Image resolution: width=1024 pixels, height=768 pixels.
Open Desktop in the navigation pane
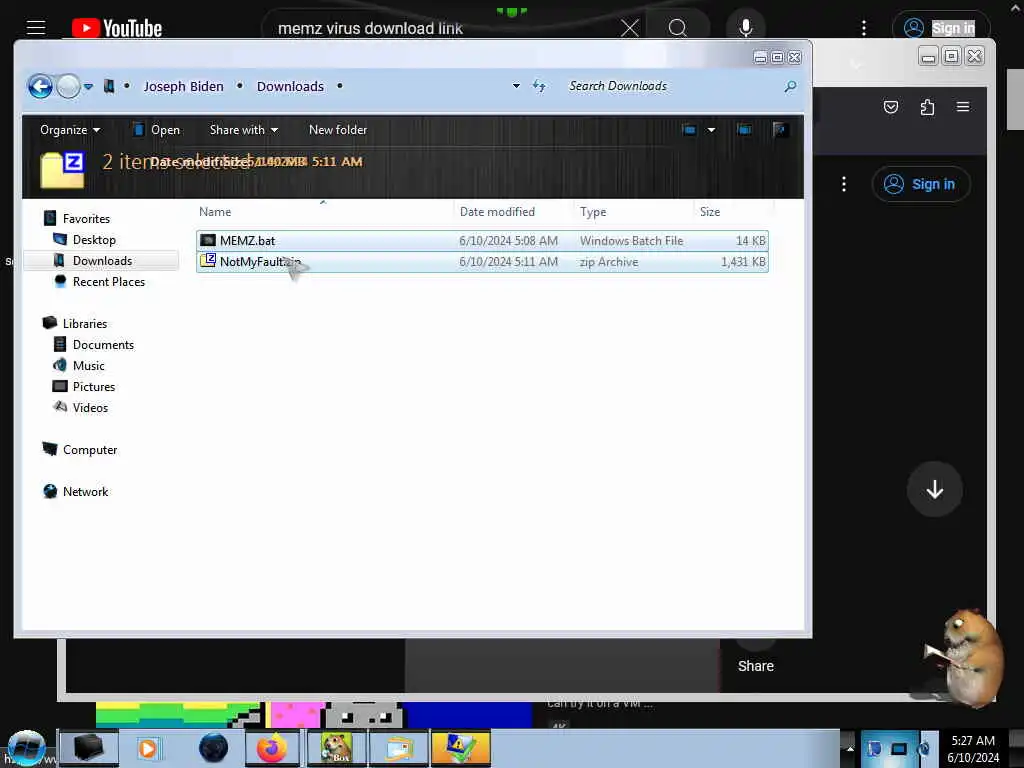pyautogui.click(x=94, y=240)
